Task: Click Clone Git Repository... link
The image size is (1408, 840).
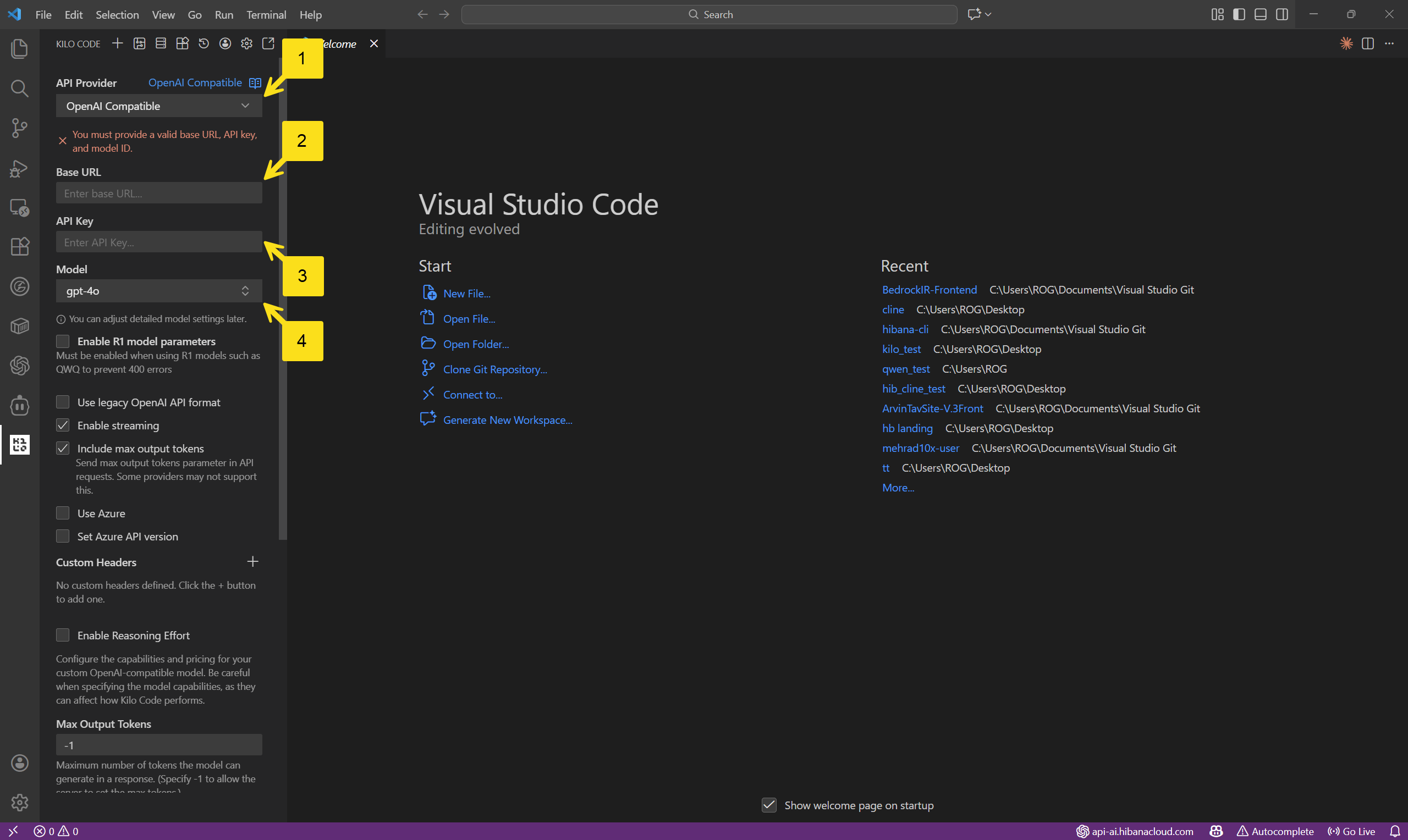Action: click(x=495, y=369)
